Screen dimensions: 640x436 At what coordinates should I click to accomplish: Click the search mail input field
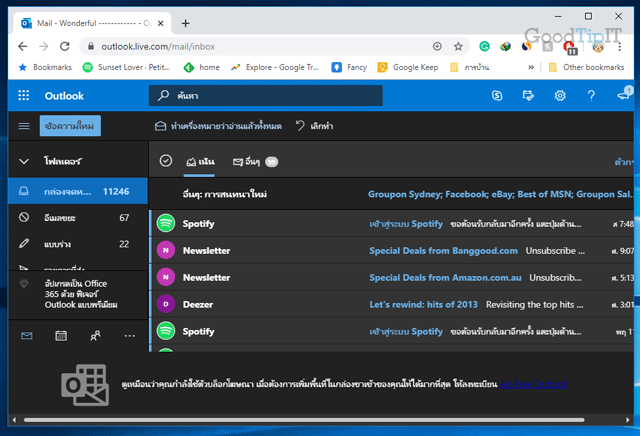click(x=266, y=96)
